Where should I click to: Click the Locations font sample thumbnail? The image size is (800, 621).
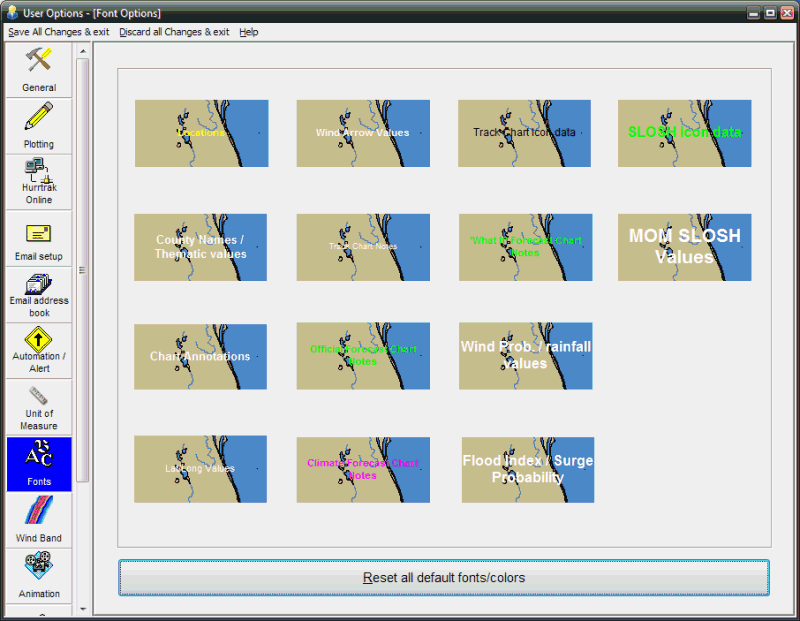201,133
